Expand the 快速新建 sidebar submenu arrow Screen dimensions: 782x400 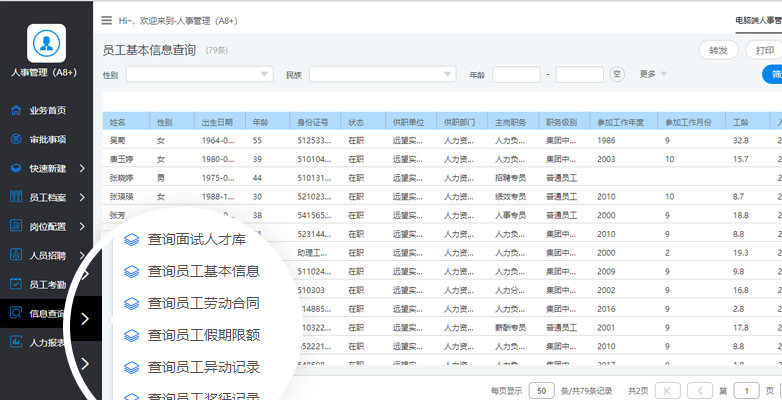pos(87,168)
